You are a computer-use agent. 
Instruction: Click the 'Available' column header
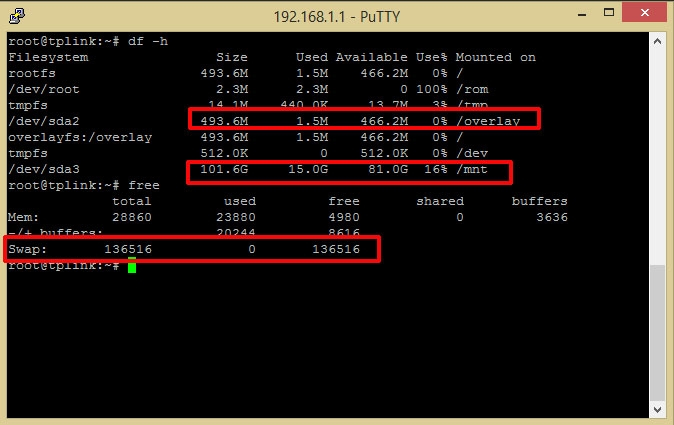coord(371,58)
